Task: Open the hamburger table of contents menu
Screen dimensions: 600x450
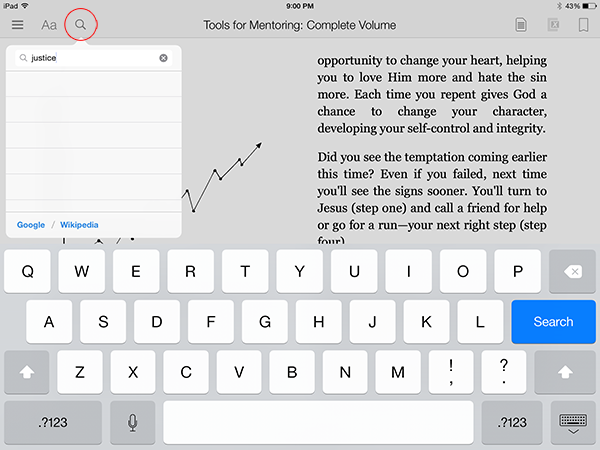Action: (18, 25)
